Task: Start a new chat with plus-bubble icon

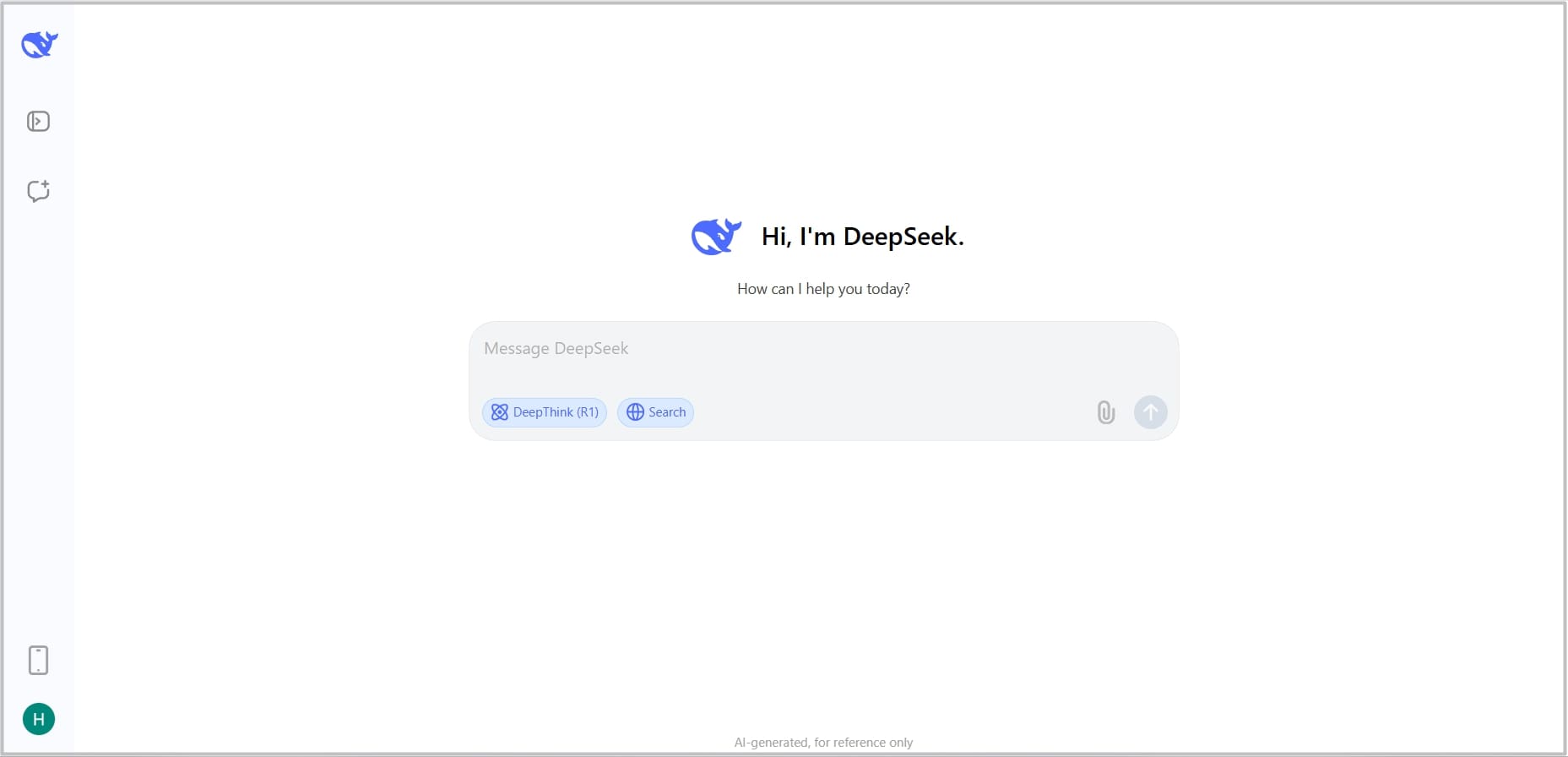Action: click(38, 191)
